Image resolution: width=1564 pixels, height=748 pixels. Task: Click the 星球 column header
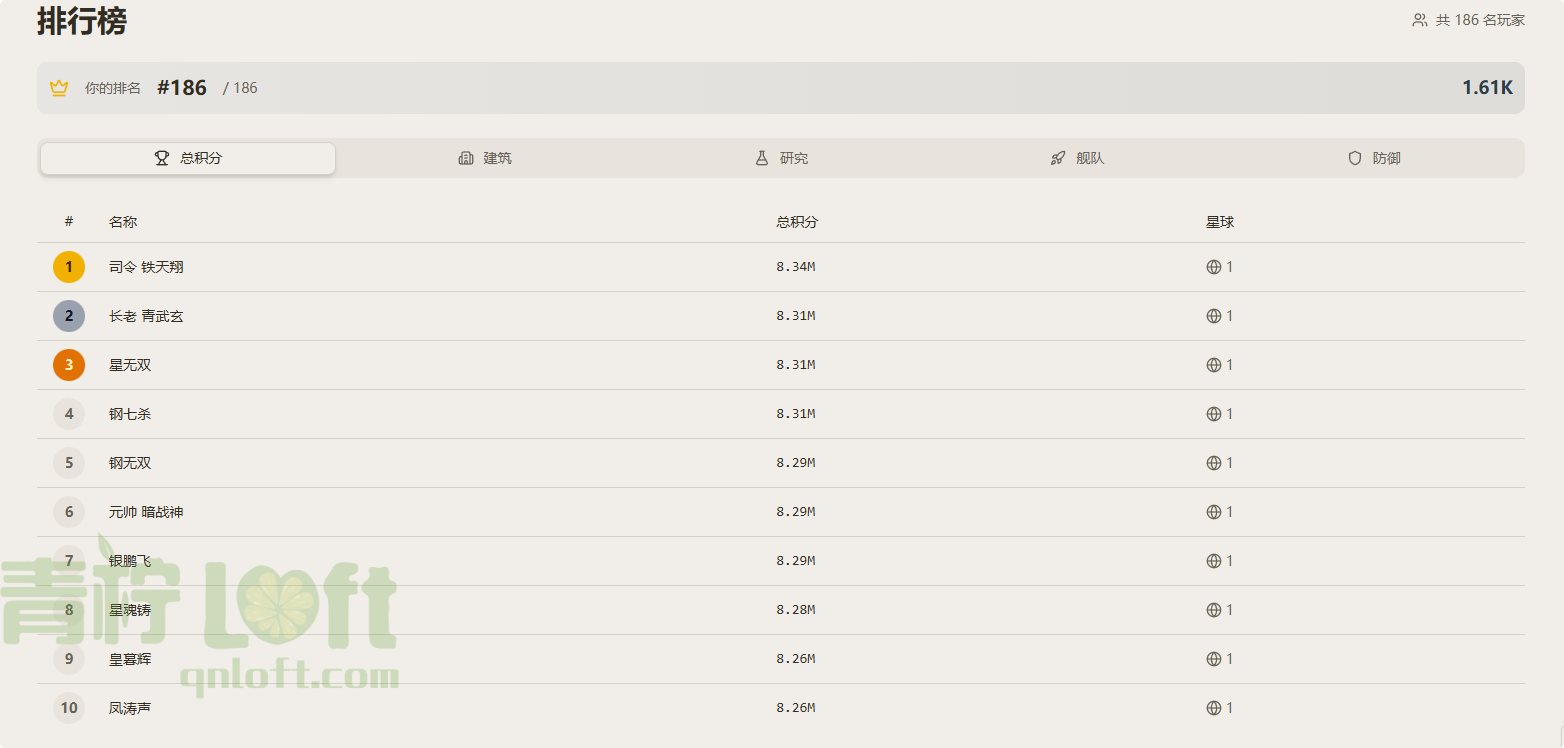click(1220, 222)
